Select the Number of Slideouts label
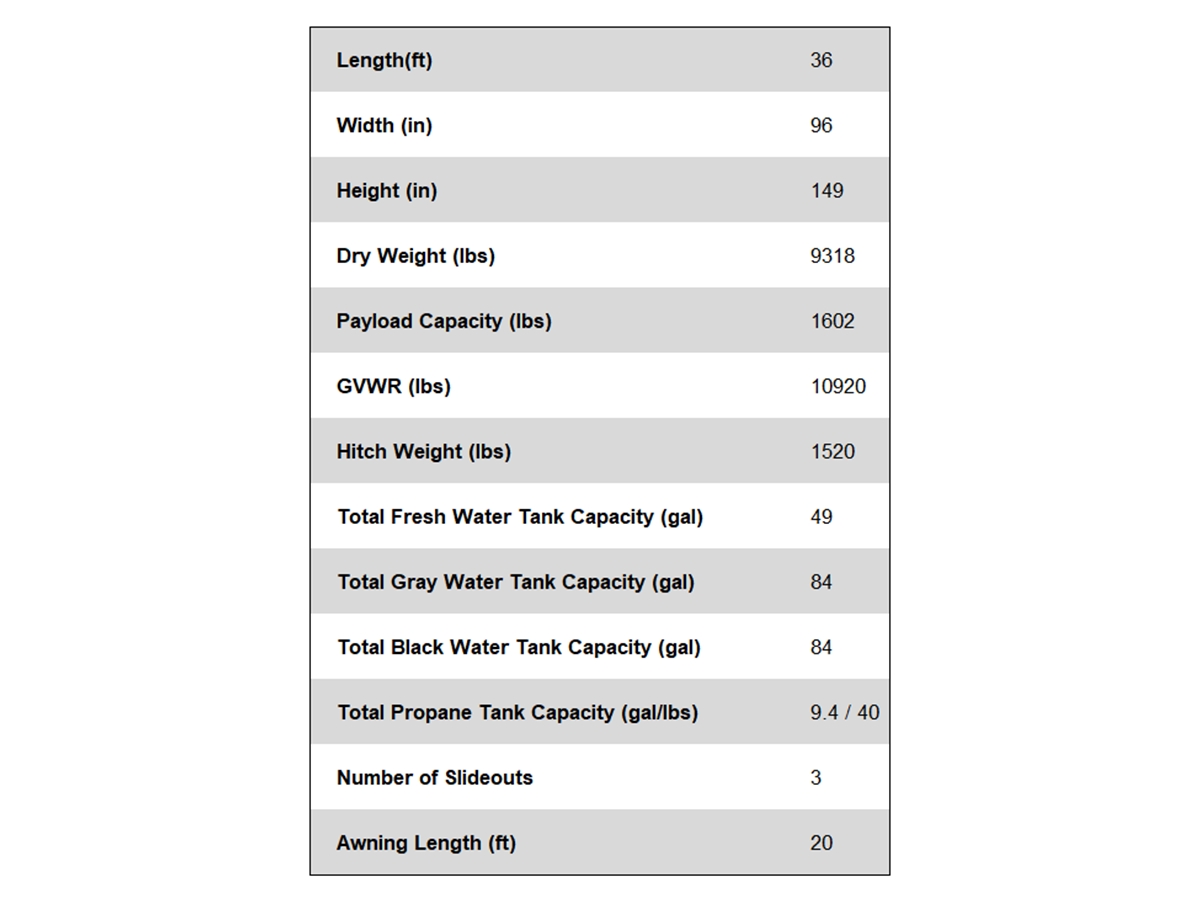The image size is (1200, 900). [434, 778]
